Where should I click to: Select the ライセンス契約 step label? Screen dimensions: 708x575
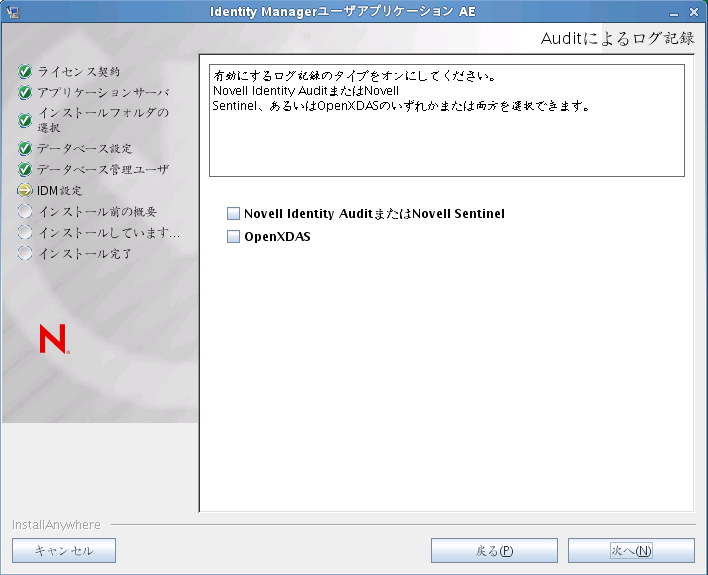79,71
